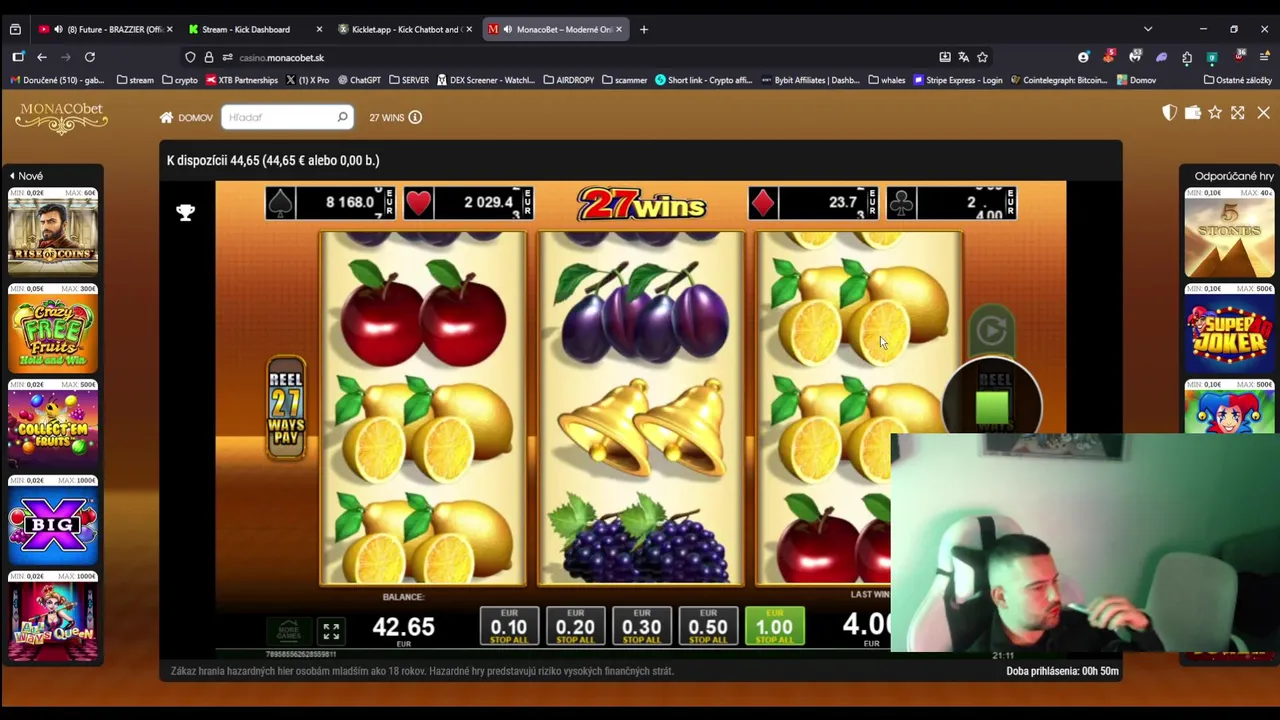Select the 0.20 EUR bet

(x=575, y=626)
